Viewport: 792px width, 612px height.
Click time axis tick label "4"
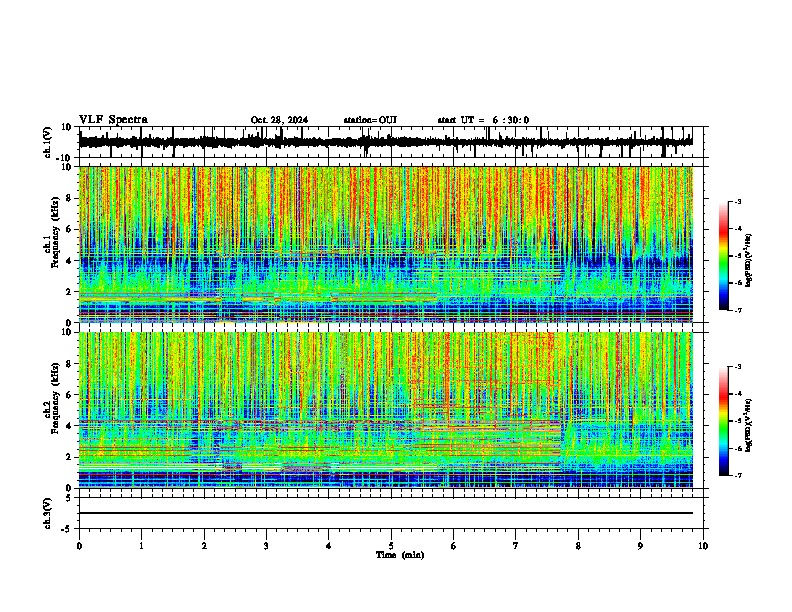[329, 546]
